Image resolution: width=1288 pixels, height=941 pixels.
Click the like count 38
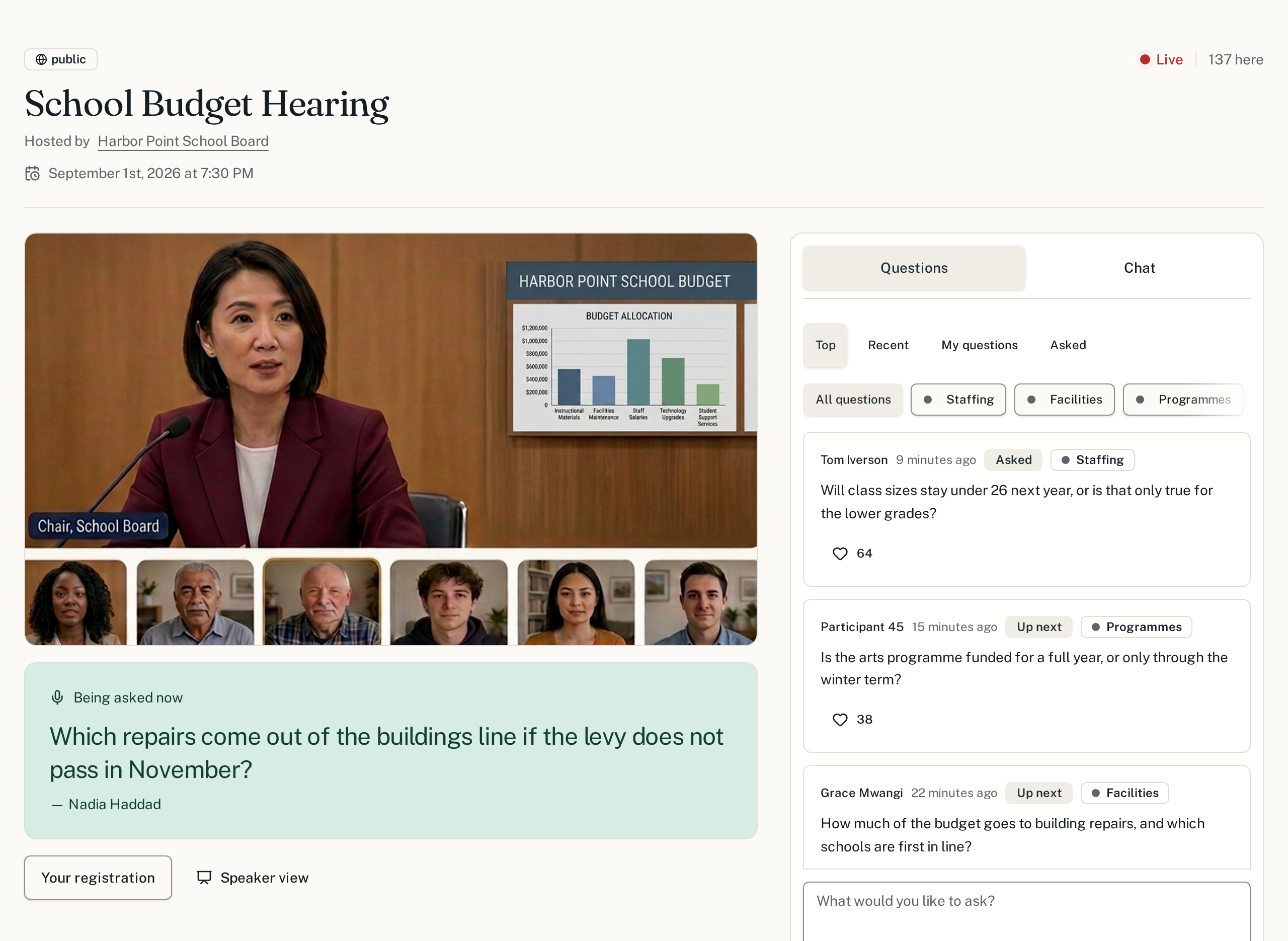[x=864, y=720]
